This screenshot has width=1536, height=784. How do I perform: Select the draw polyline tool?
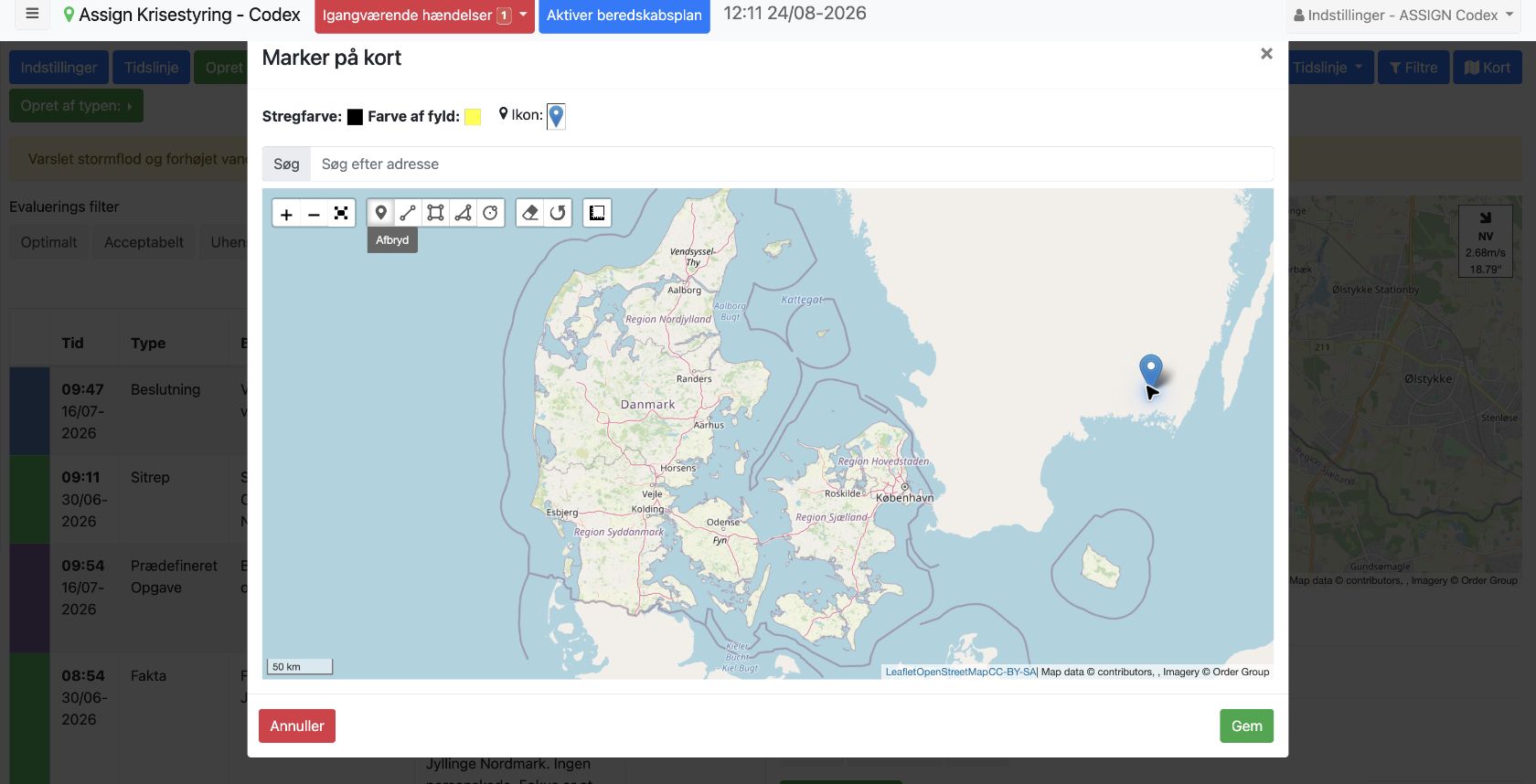[x=408, y=213]
